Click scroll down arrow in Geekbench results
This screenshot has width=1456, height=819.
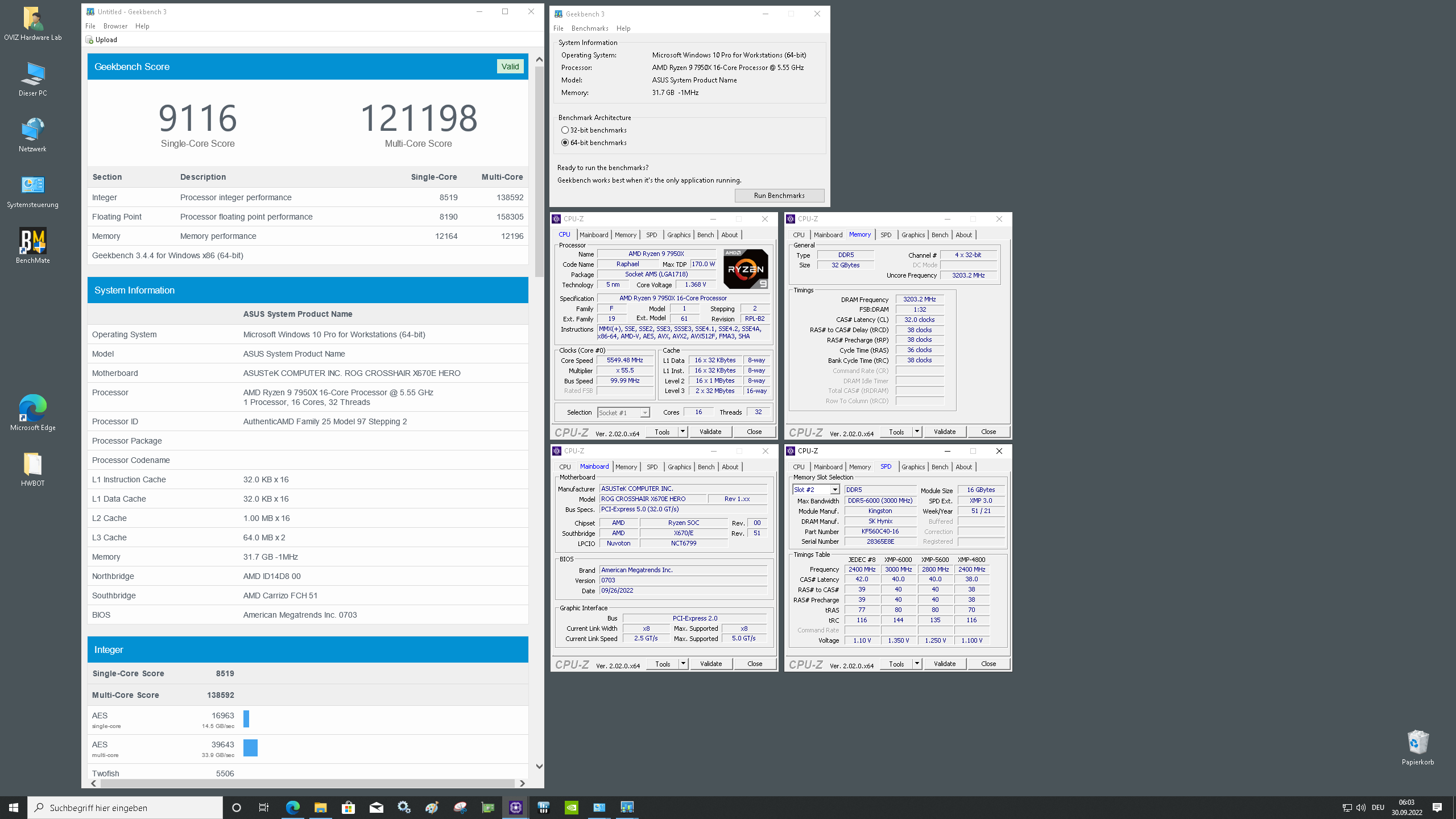coord(539,766)
